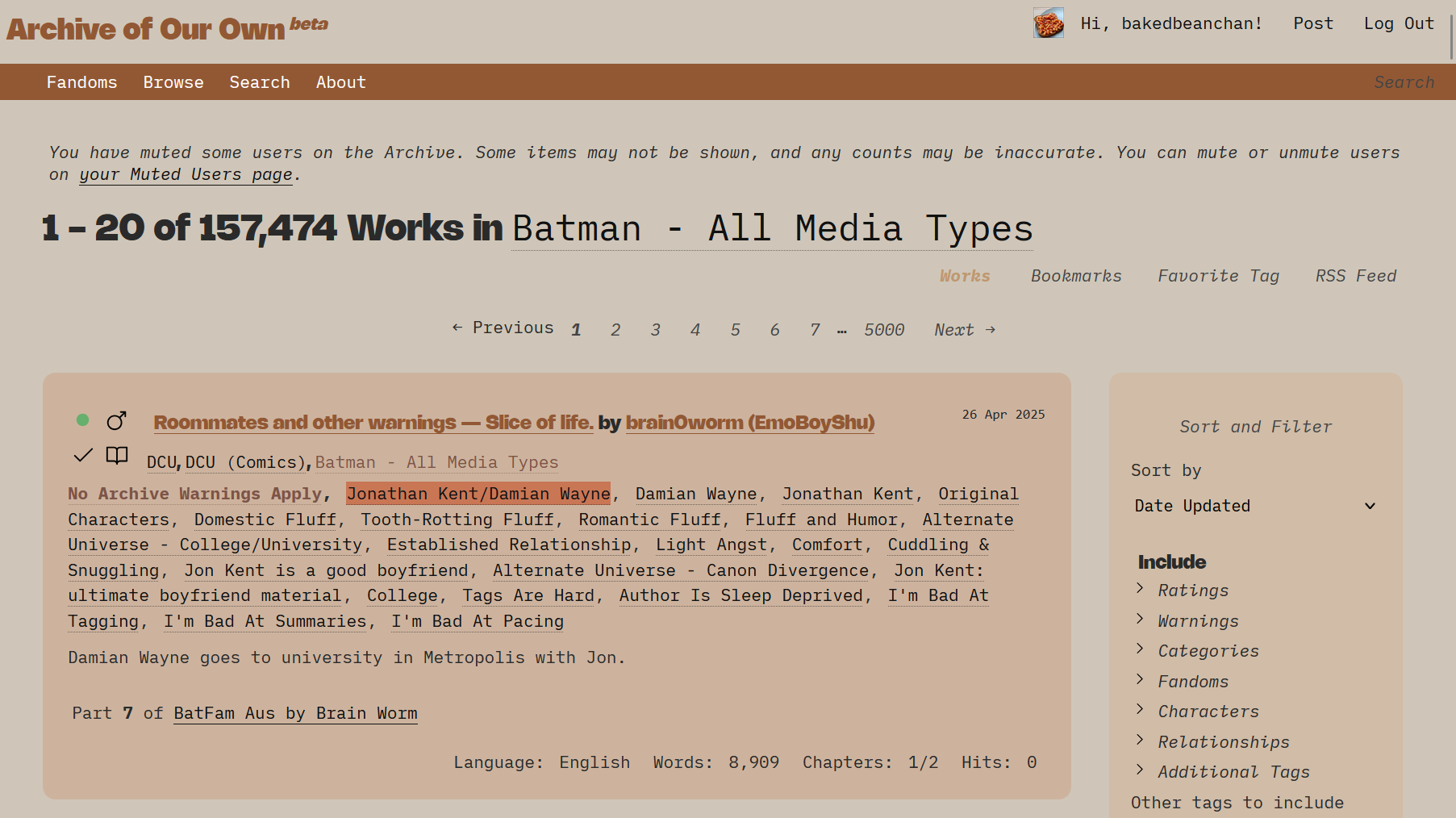This screenshot has height=818, width=1456.
Task: Click I'm Bad At Pacing tag
Action: 478,621
